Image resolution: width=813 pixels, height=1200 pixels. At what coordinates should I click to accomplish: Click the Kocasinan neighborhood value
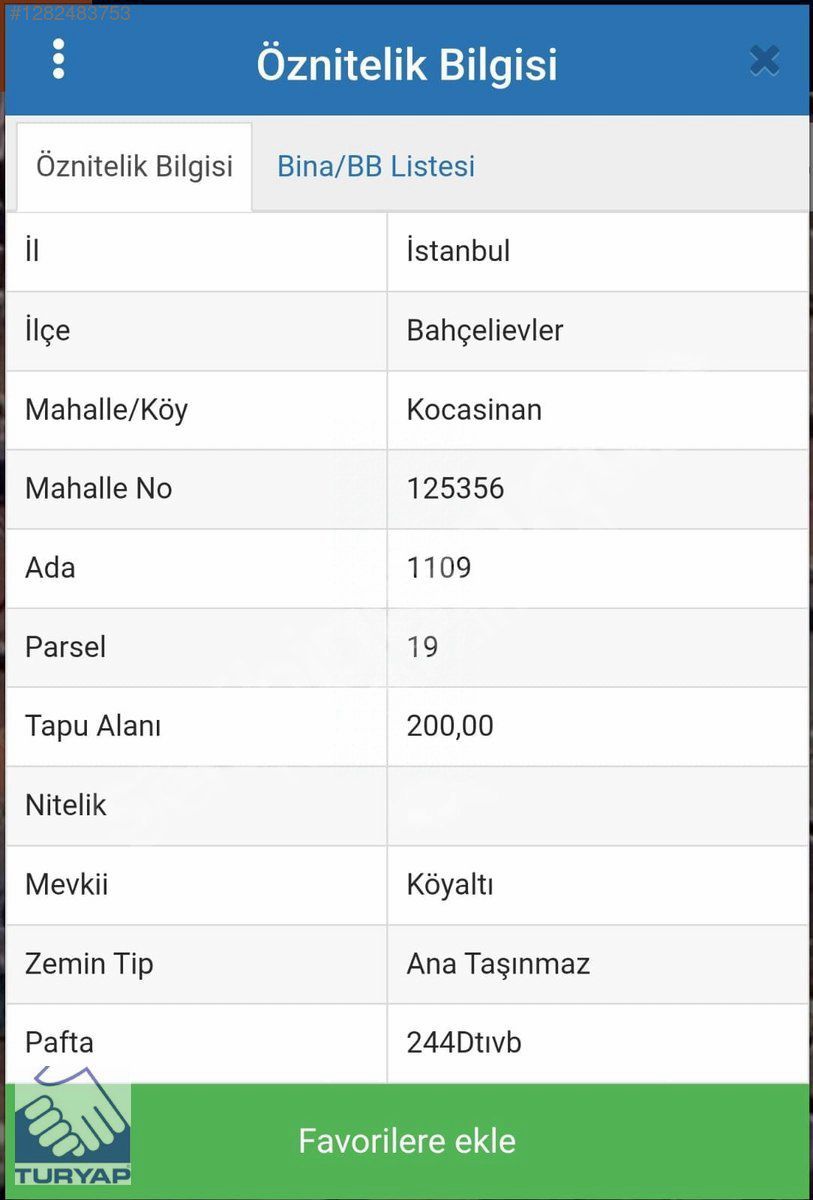[x=474, y=409]
